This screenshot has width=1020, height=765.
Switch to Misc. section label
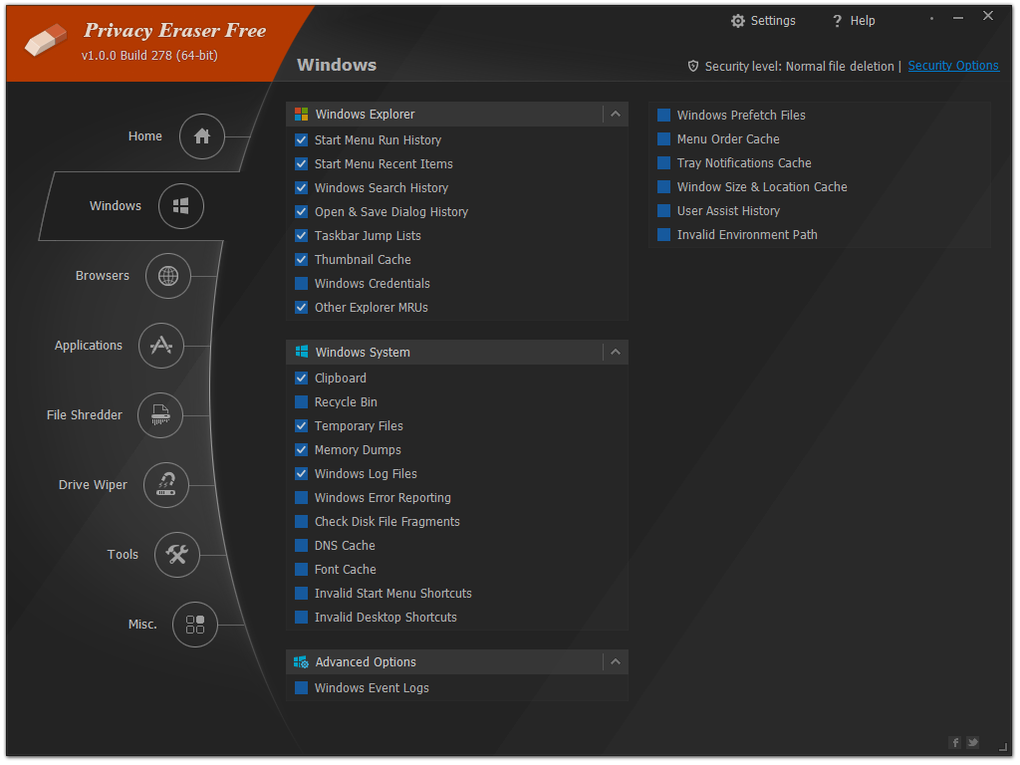click(142, 624)
